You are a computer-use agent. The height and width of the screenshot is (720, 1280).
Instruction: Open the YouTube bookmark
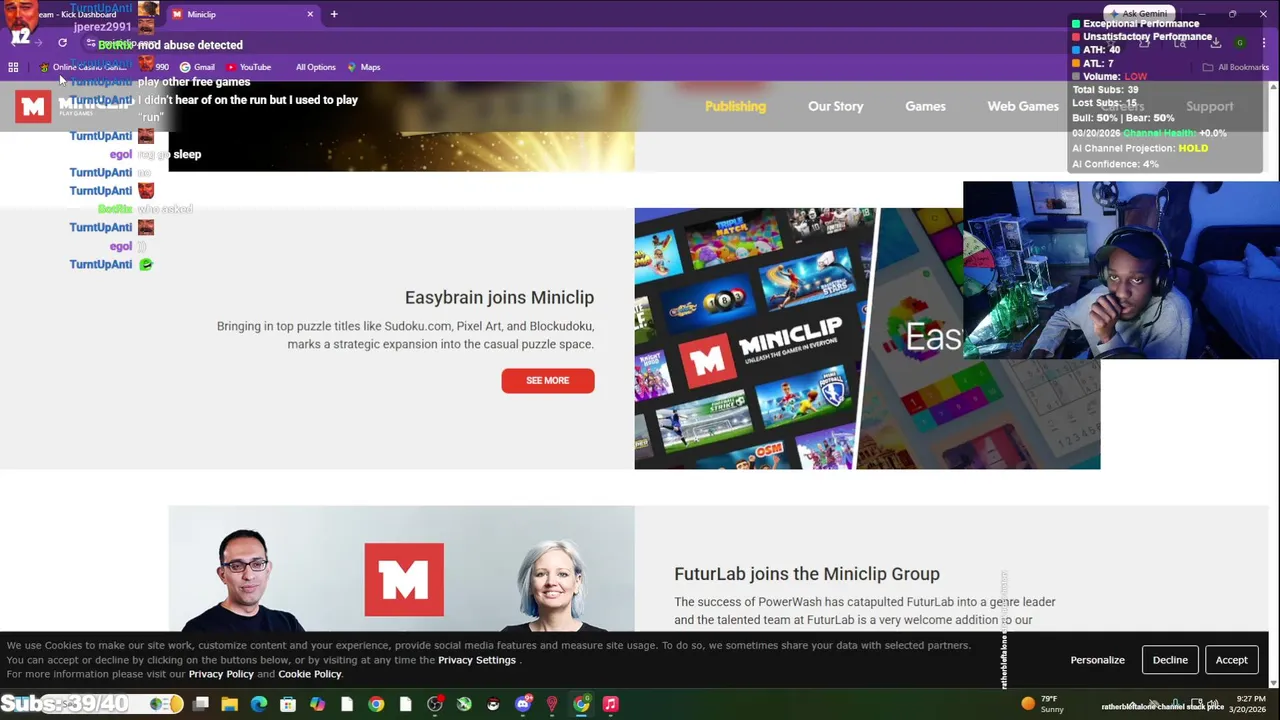click(x=248, y=67)
